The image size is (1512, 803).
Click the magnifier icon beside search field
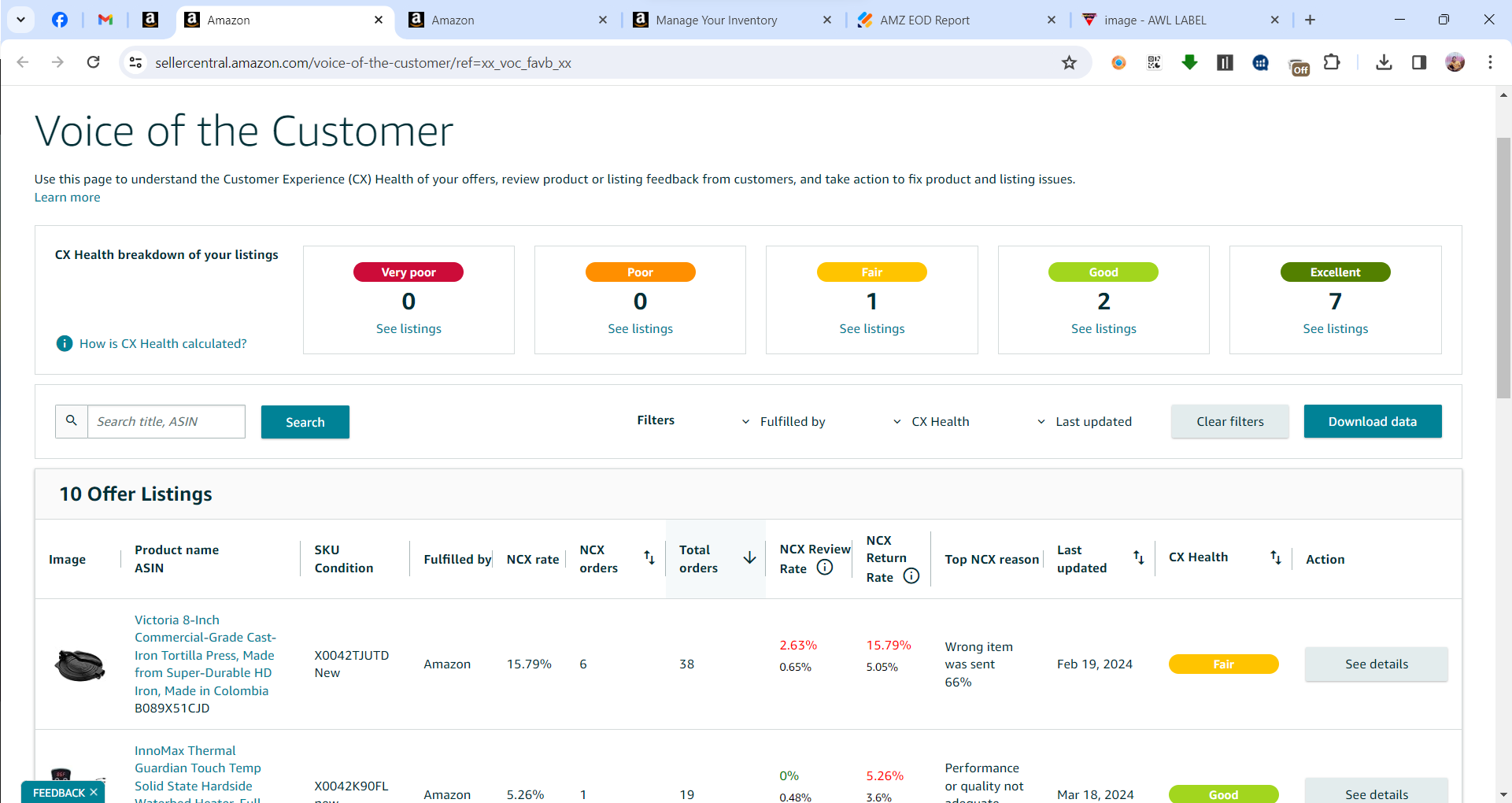click(x=72, y=421)
